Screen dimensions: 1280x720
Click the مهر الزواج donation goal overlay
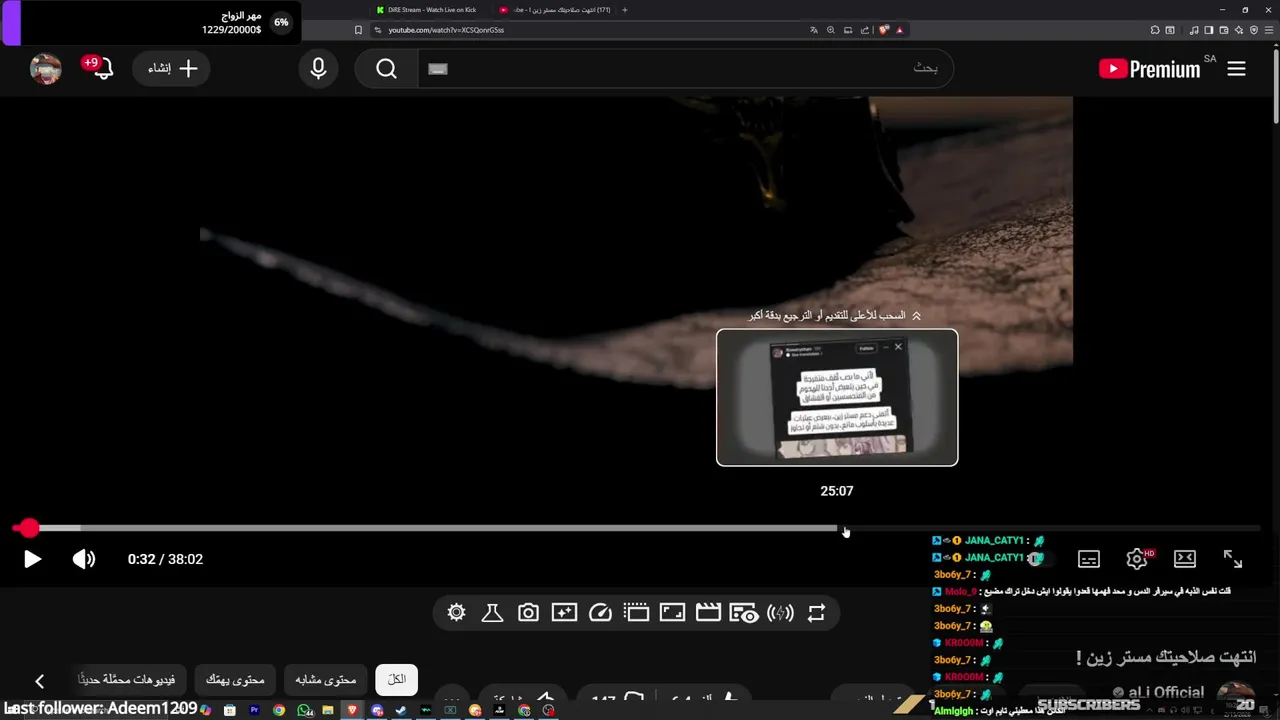tap(150, 22)
